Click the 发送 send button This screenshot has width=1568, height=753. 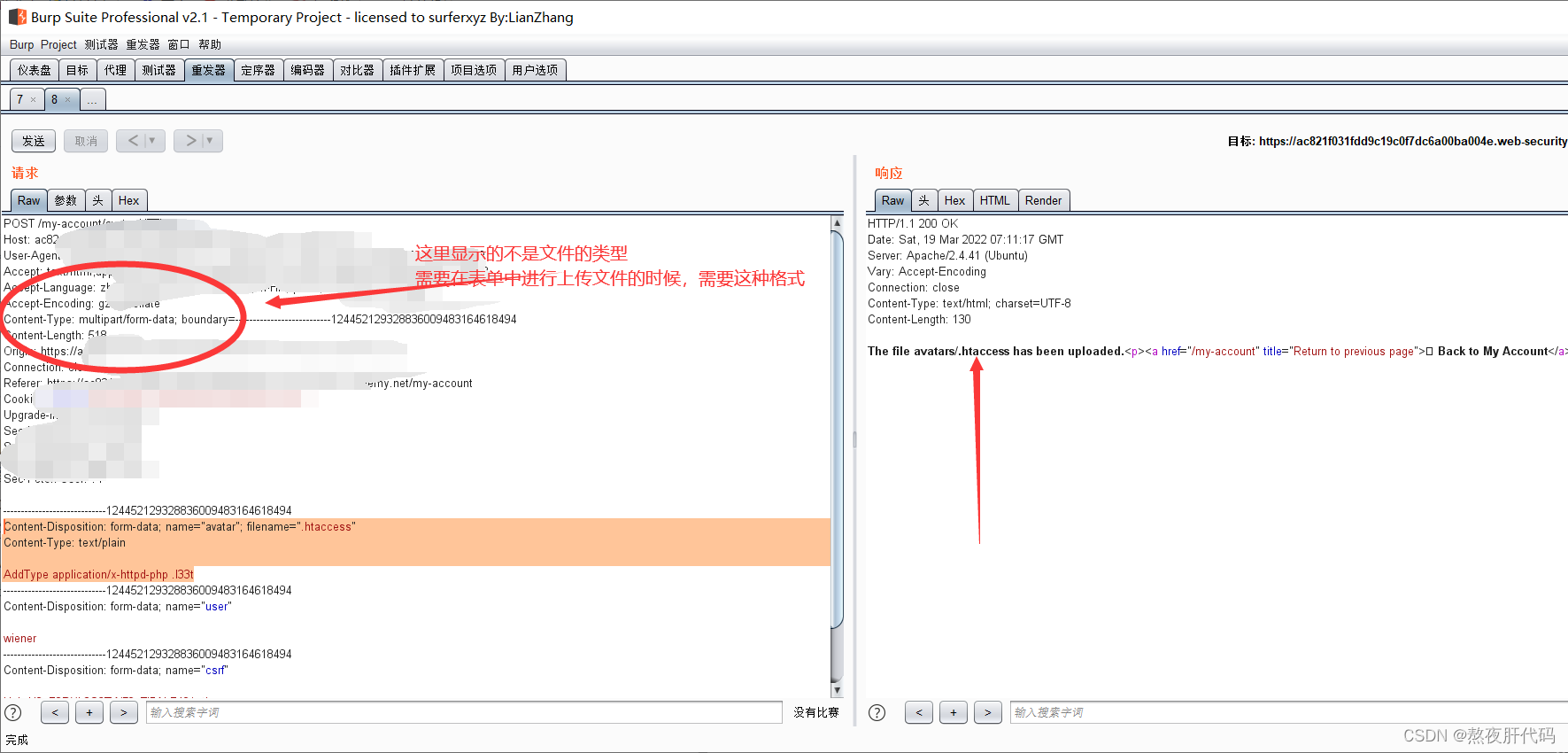pos(34,141)
